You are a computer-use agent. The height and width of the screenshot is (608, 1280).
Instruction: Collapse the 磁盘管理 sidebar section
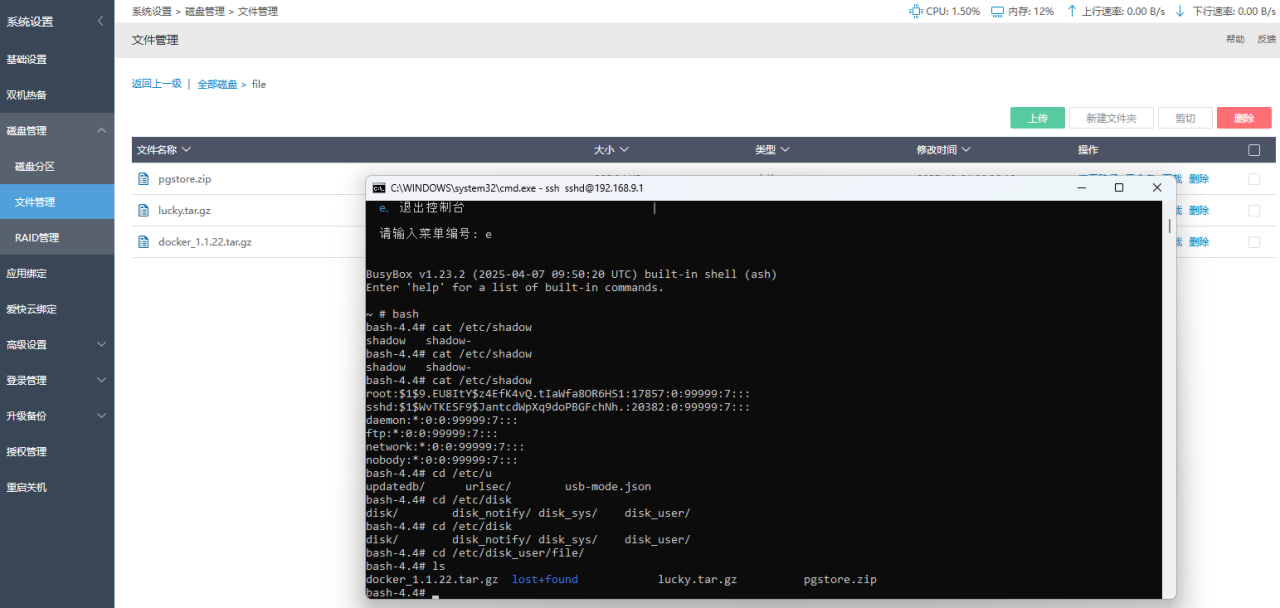tap(101, 130)
